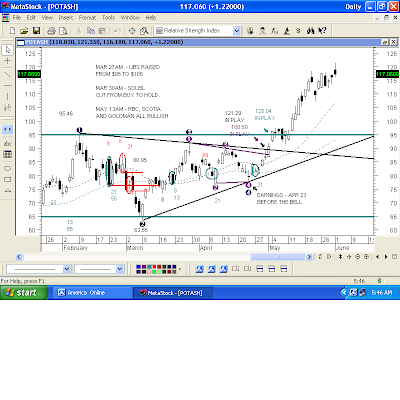Click the green $ icon in status bar

(379, 281)
